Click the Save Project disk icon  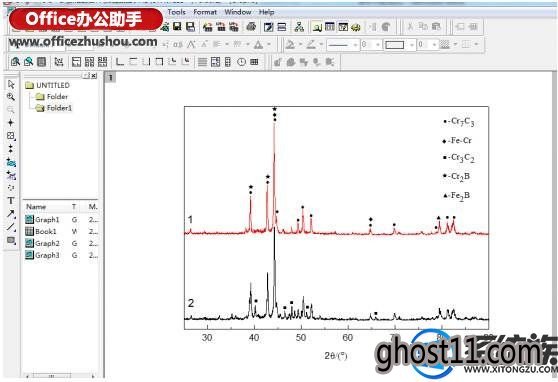[x=177, y=27]
